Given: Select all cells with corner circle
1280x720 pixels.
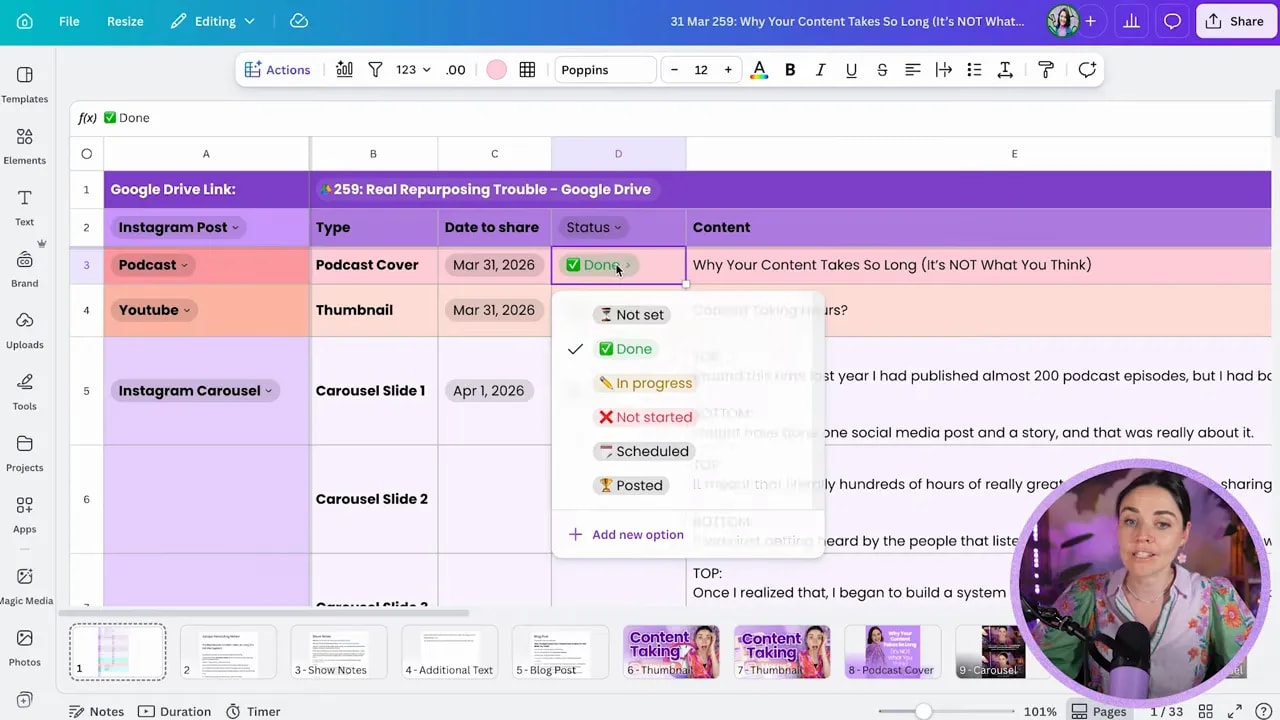Looking at the screenshot, I should point(86,154).
